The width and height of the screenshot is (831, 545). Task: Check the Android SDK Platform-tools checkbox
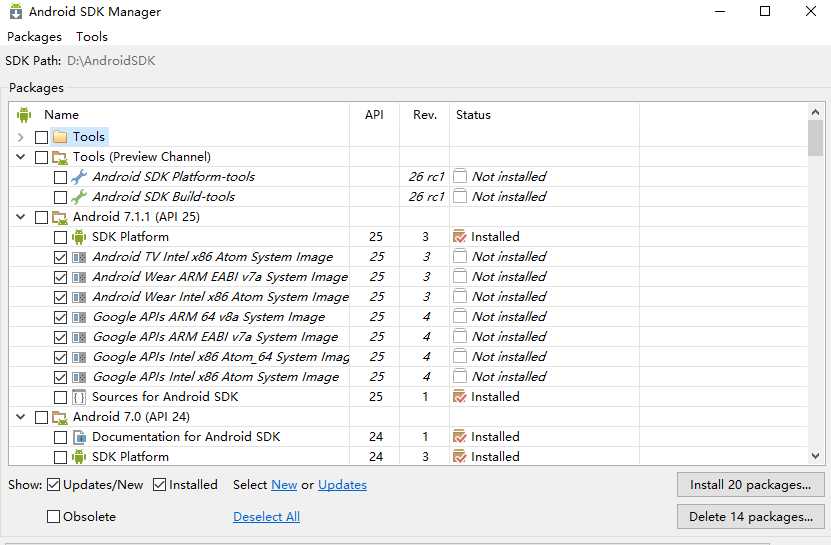pyautogui.click(x=60, y=177)
